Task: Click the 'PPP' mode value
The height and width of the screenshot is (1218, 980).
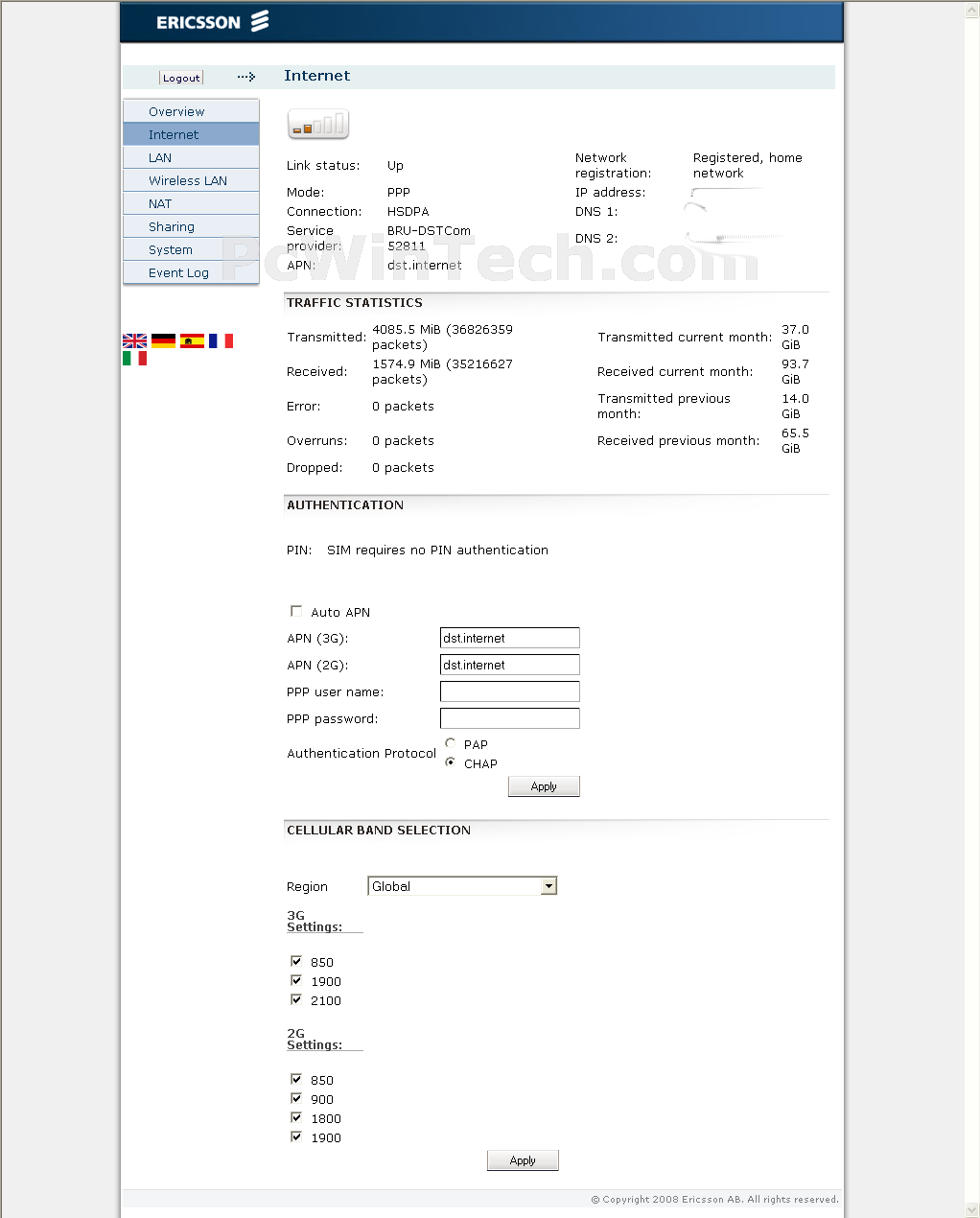Action: (399, 192)
